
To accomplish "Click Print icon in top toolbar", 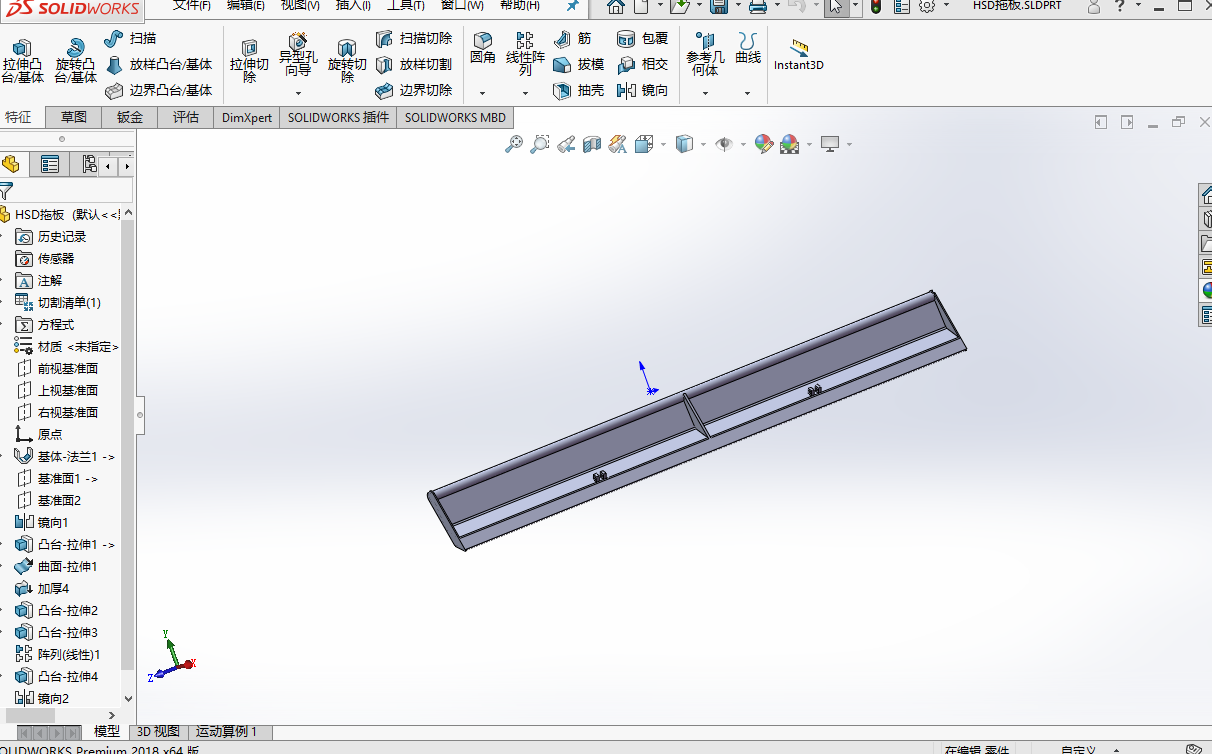I will click(x=758, y=6).
